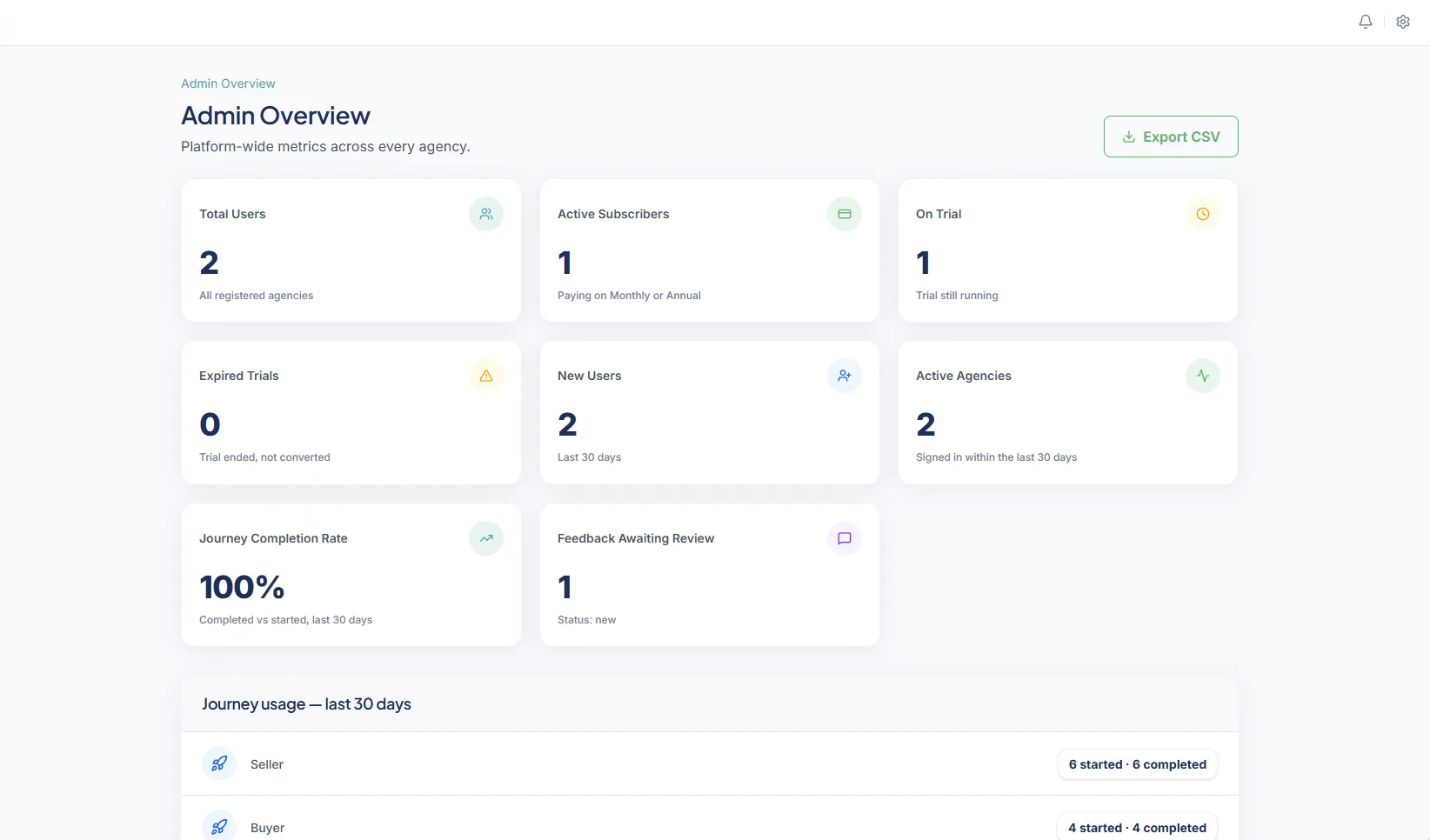Click the "All registered agencies" caption

256,296
